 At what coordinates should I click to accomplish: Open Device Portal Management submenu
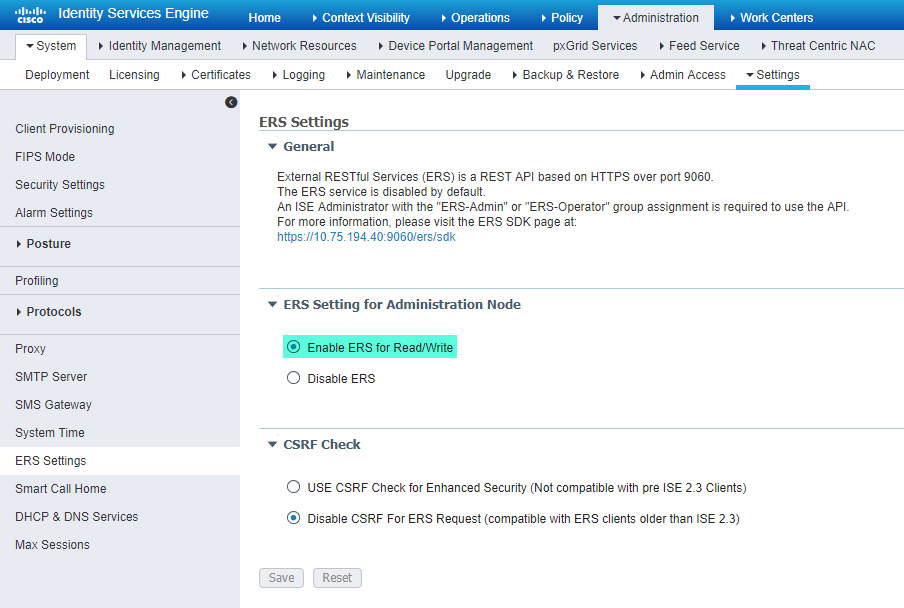click(456, 46)
